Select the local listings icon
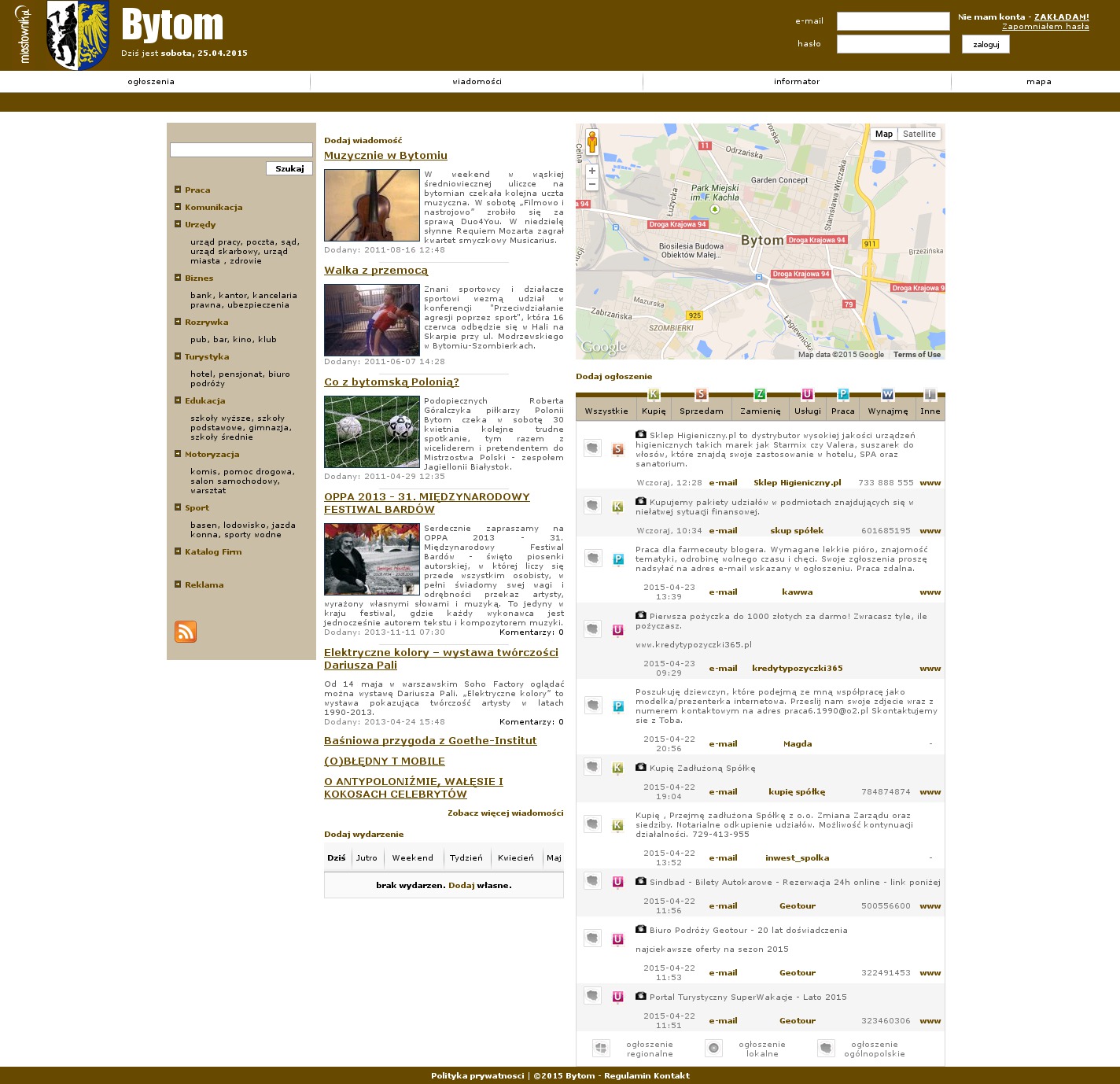 point(713,1048)
